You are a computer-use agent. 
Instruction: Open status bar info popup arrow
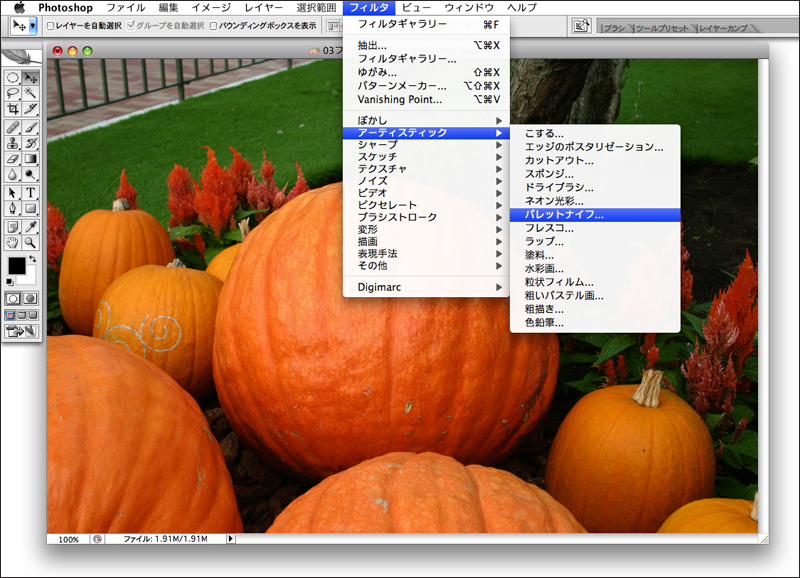[x=231, y=539]
